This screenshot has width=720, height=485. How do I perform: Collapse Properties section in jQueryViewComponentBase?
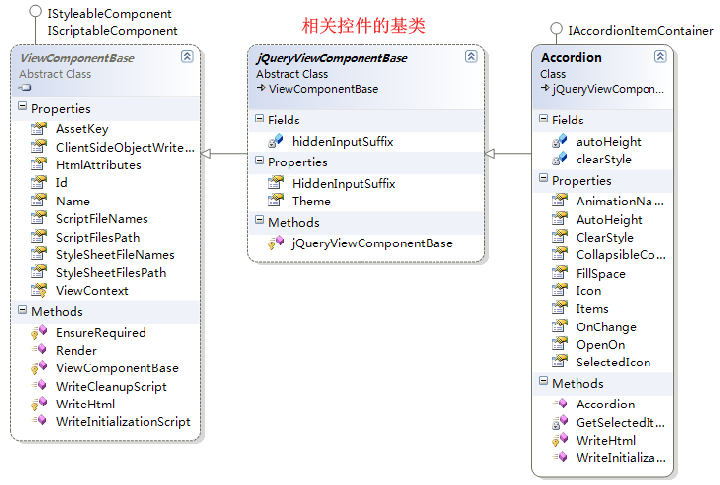[259, 160]
